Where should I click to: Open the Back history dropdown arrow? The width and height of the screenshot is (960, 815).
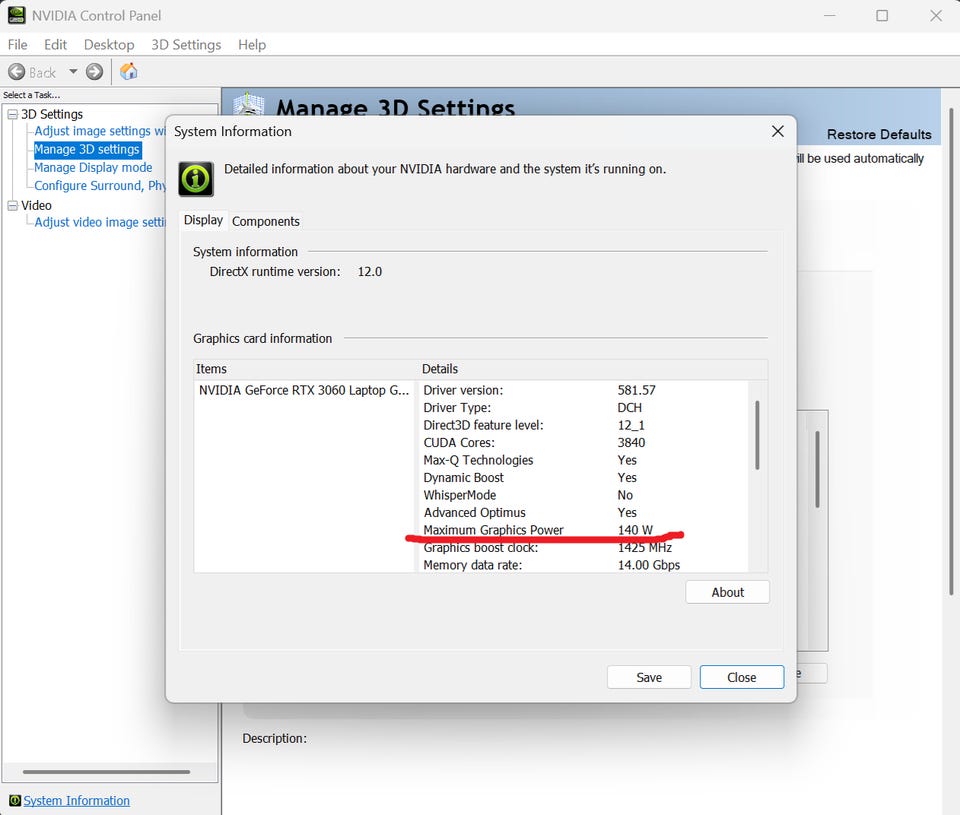coord(73,72)
